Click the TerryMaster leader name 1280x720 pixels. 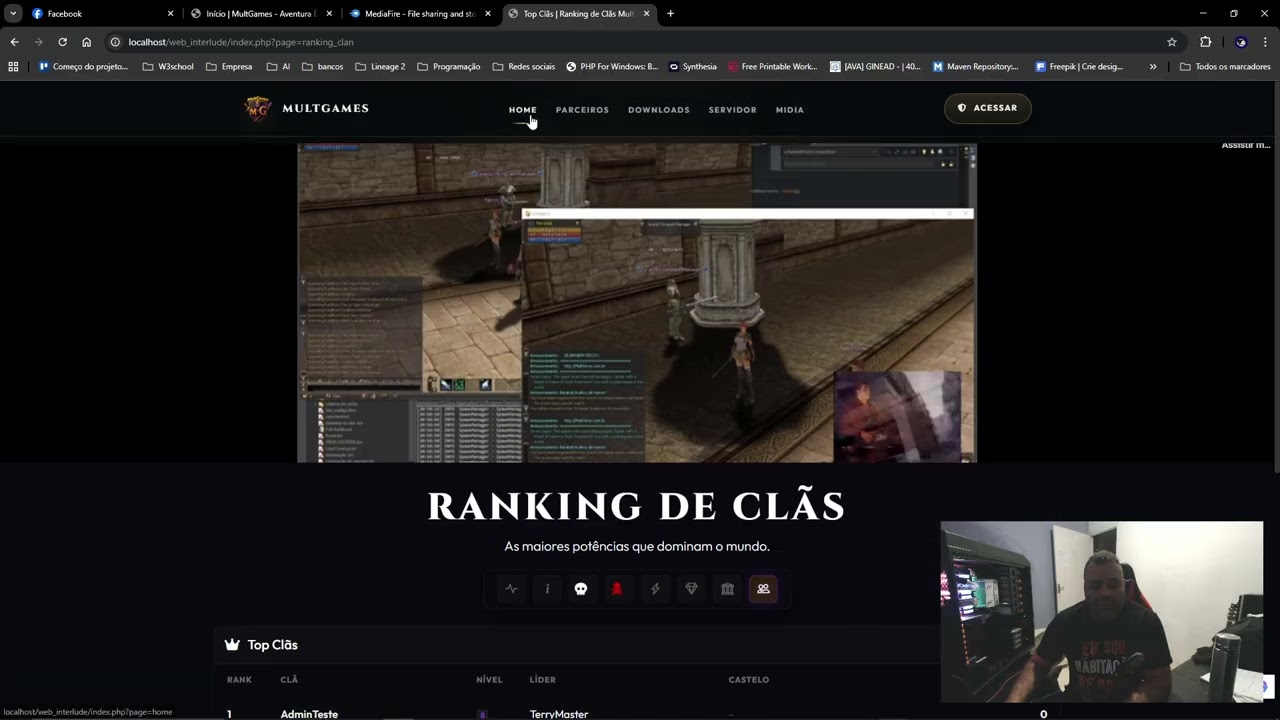(559, 714)
